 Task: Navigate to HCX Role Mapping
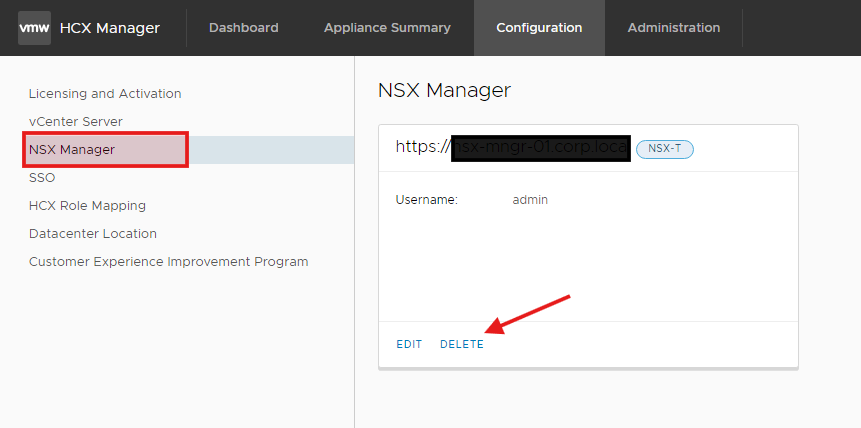coord(87,206)
